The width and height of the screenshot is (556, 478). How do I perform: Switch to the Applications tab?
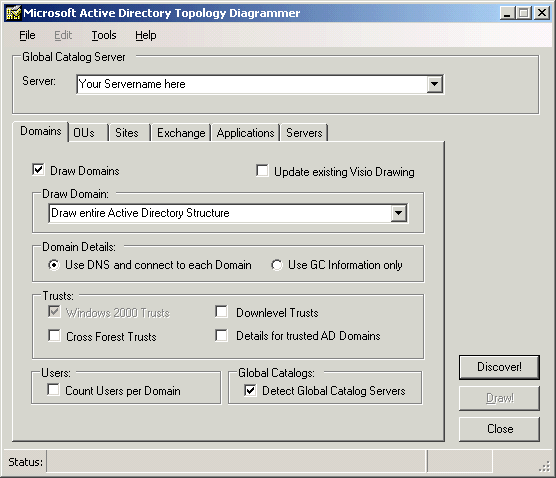[x=245, y=133]
